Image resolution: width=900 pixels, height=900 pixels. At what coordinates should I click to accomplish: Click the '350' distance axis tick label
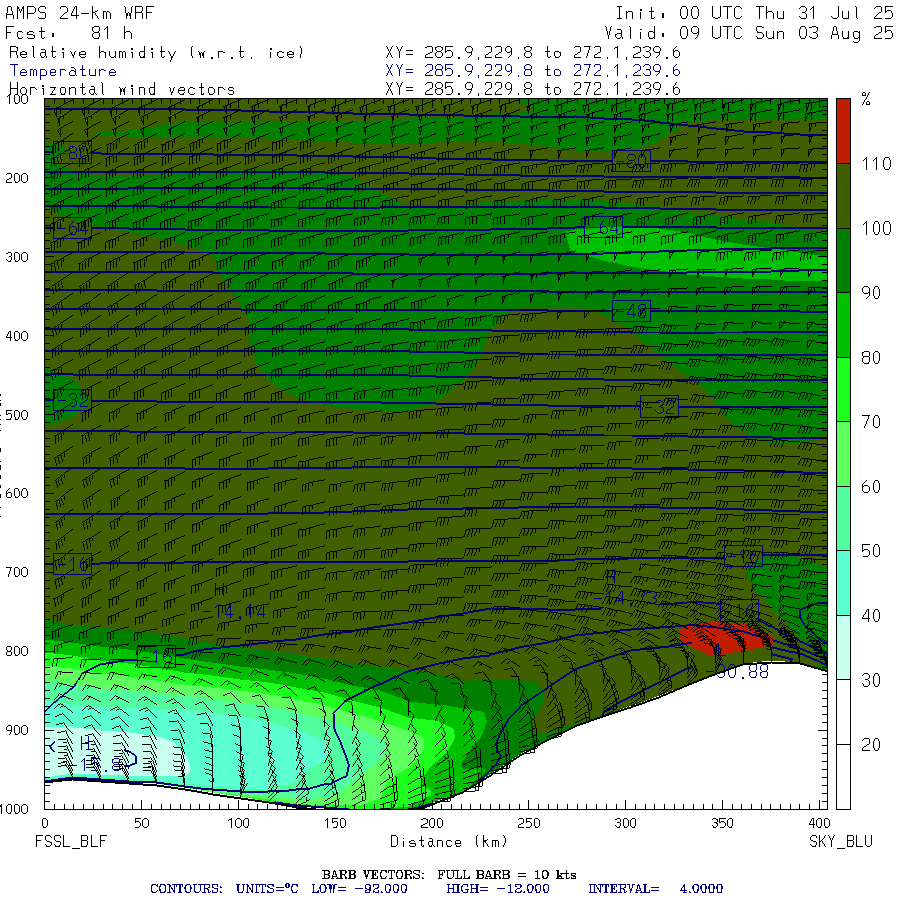(x=722, y=823)
